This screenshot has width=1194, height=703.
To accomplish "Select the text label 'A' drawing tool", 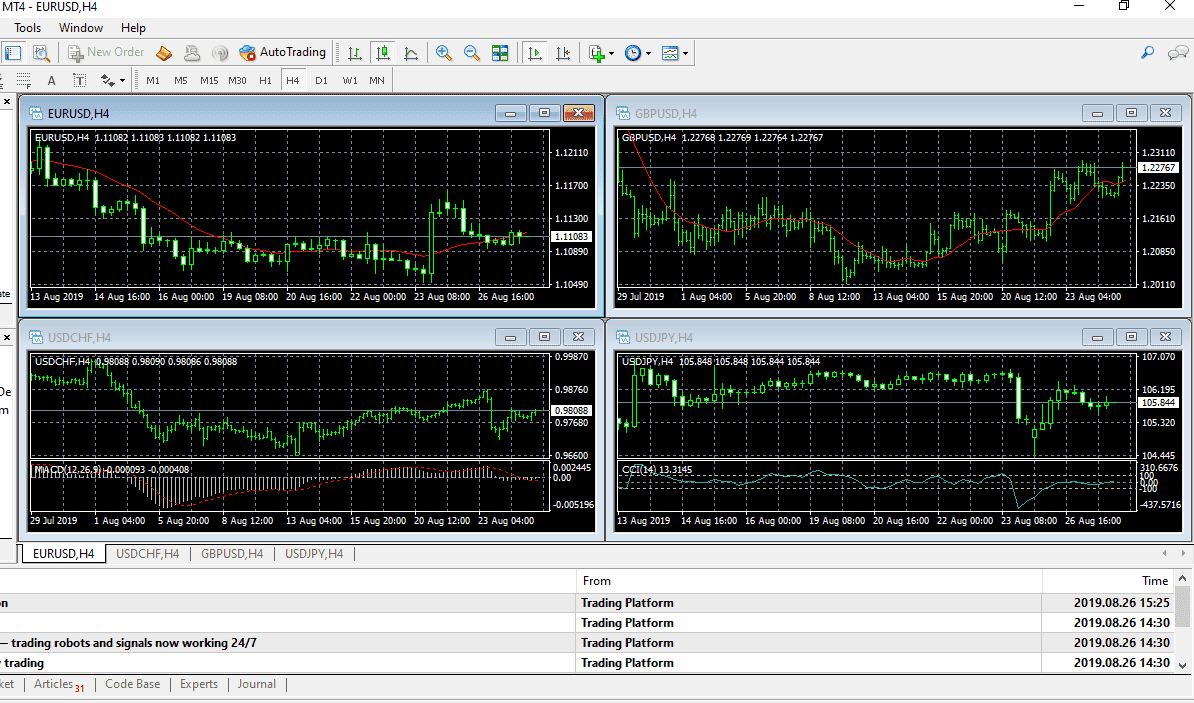I will [x=52, y=80].
